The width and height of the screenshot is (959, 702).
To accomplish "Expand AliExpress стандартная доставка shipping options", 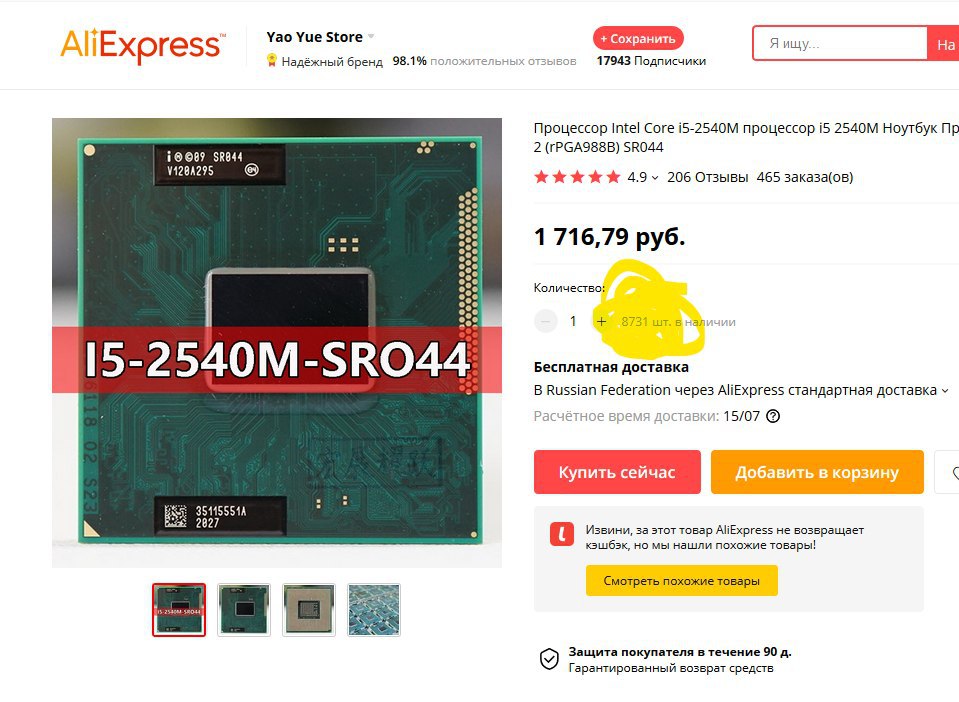I will click(945, 391).
